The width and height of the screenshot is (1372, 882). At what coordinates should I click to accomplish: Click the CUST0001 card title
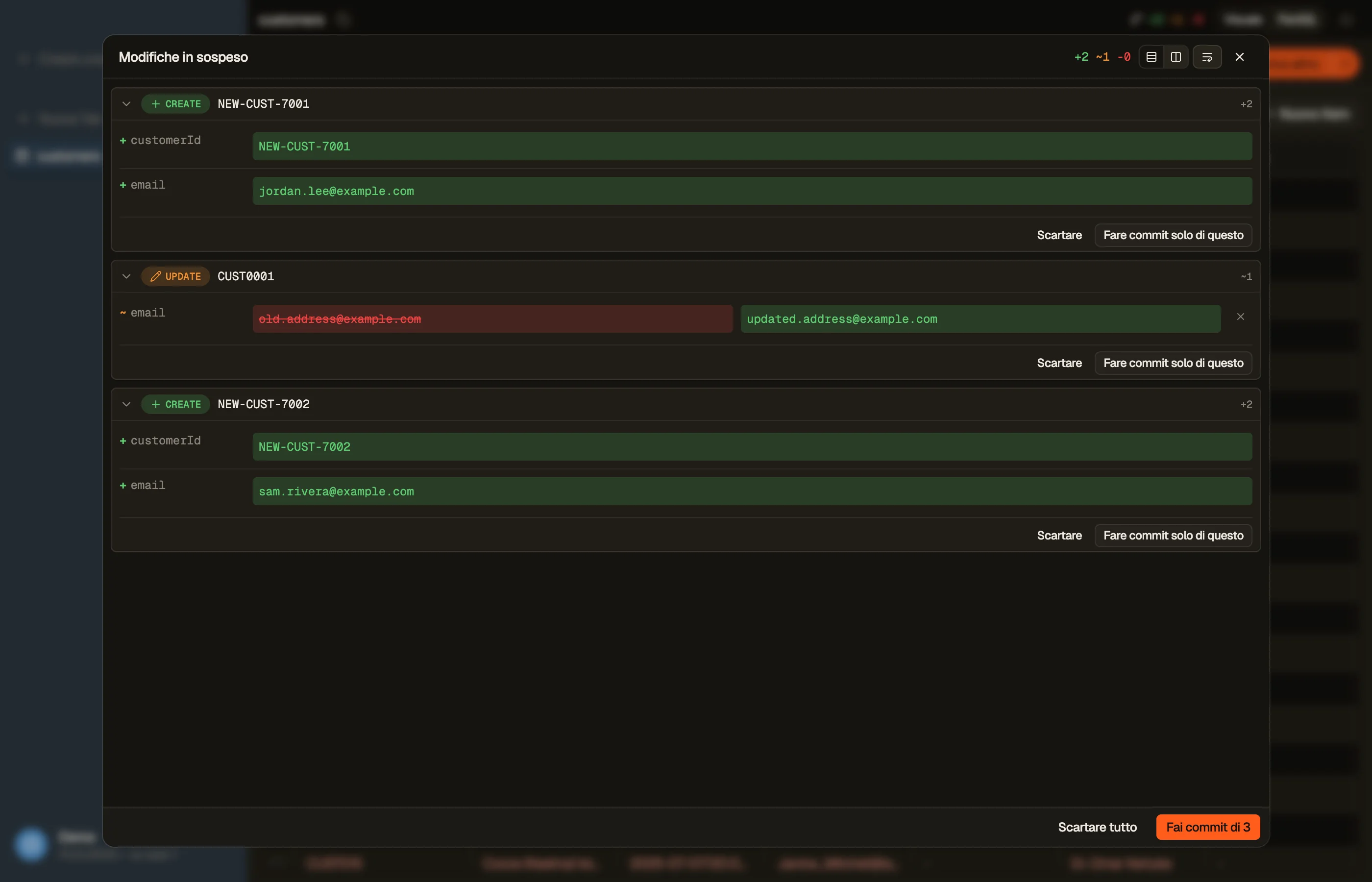[x=245, y=276]
